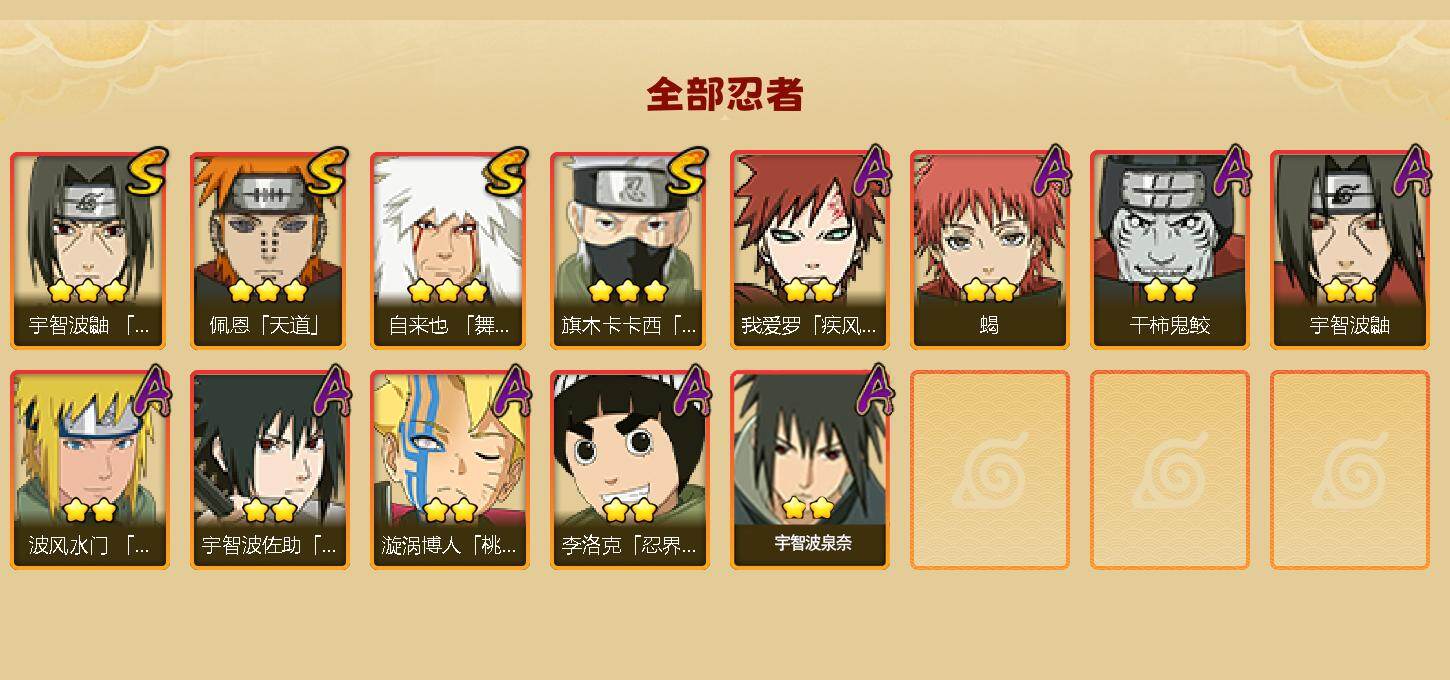This screenshot has height=680, width=1450.
Task: Choose the 旗木卡卡西 masked ninja card
Action: pyautogui.click(x=630, y=250)
